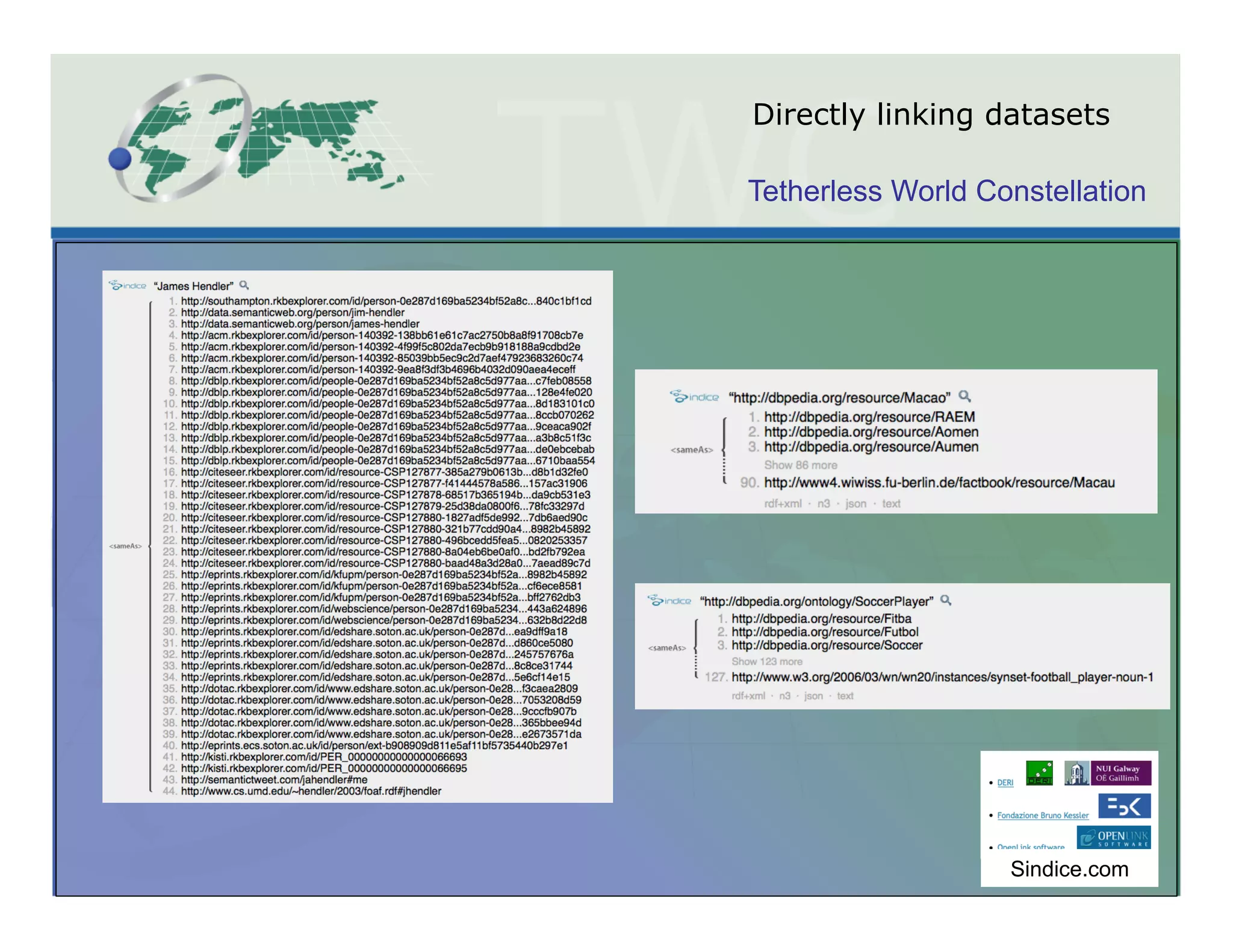The width and height of the screenshot is (1233, 952).
Task: Open dotac.rkbexplorer result ending f3caea2809
Action: click(379, 688)
